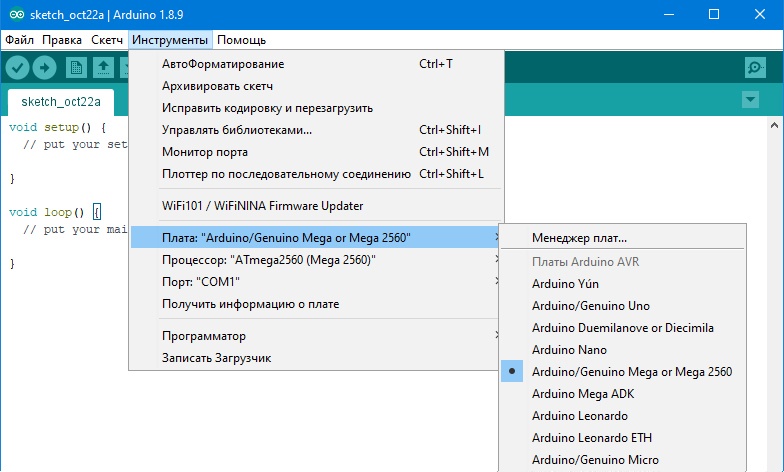Open the Помощь menu

(x=242, y=40)
